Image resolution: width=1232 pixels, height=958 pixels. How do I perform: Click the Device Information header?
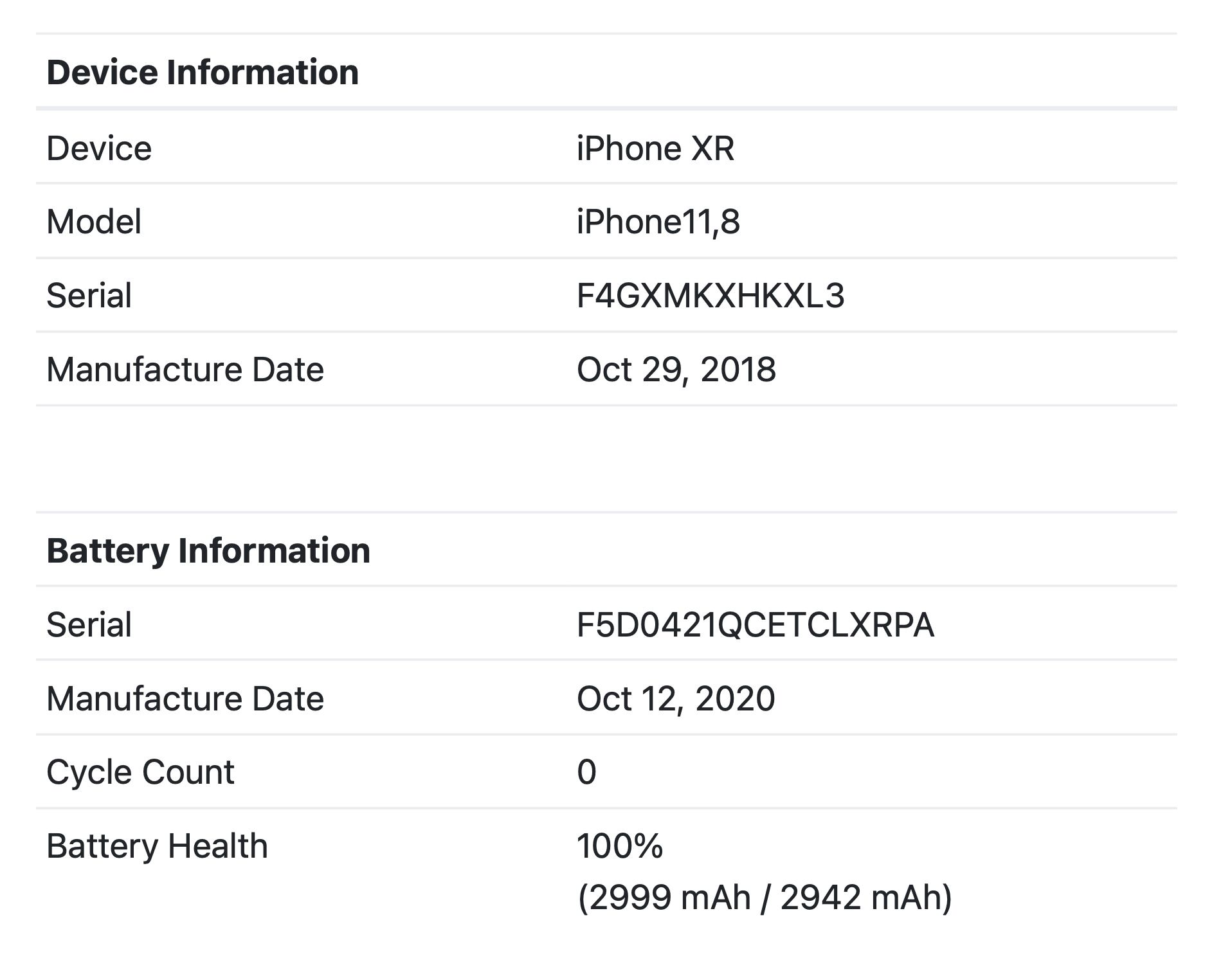203,72
